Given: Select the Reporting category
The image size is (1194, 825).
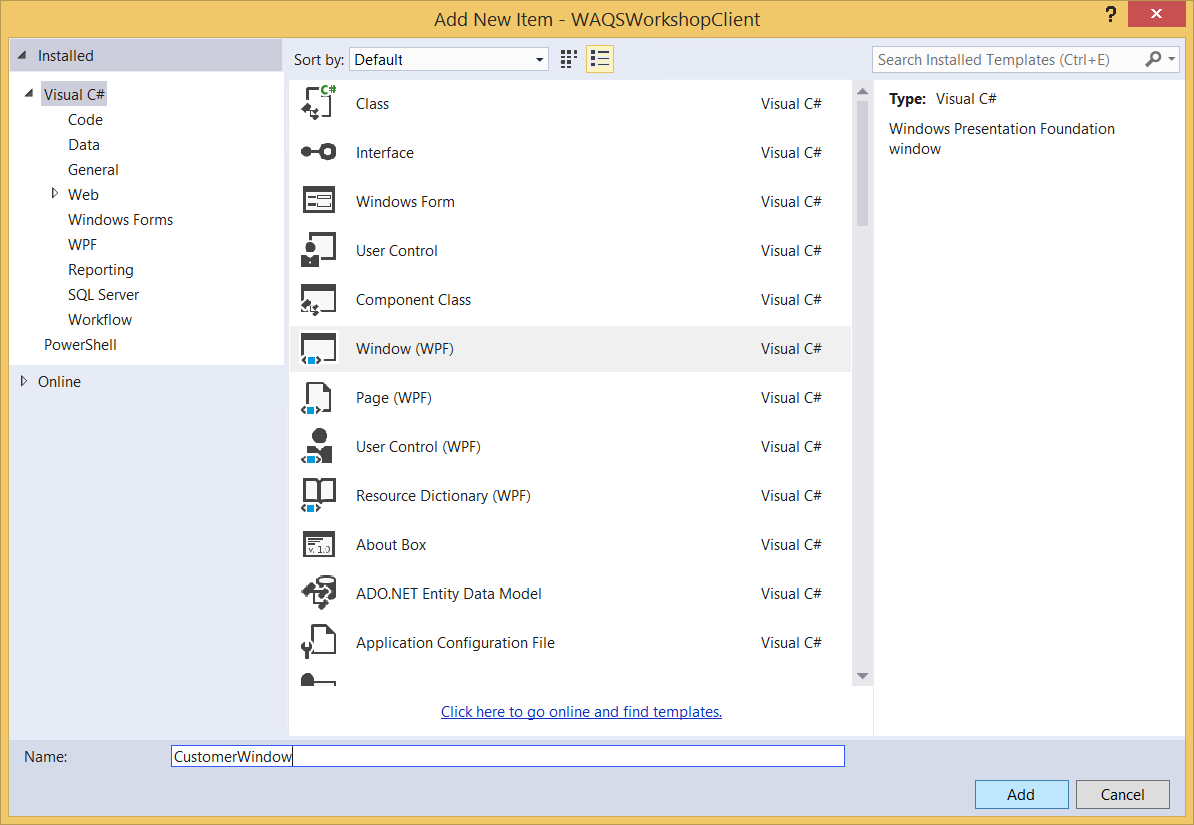Looking at the screenshot, I should (101, 270).
